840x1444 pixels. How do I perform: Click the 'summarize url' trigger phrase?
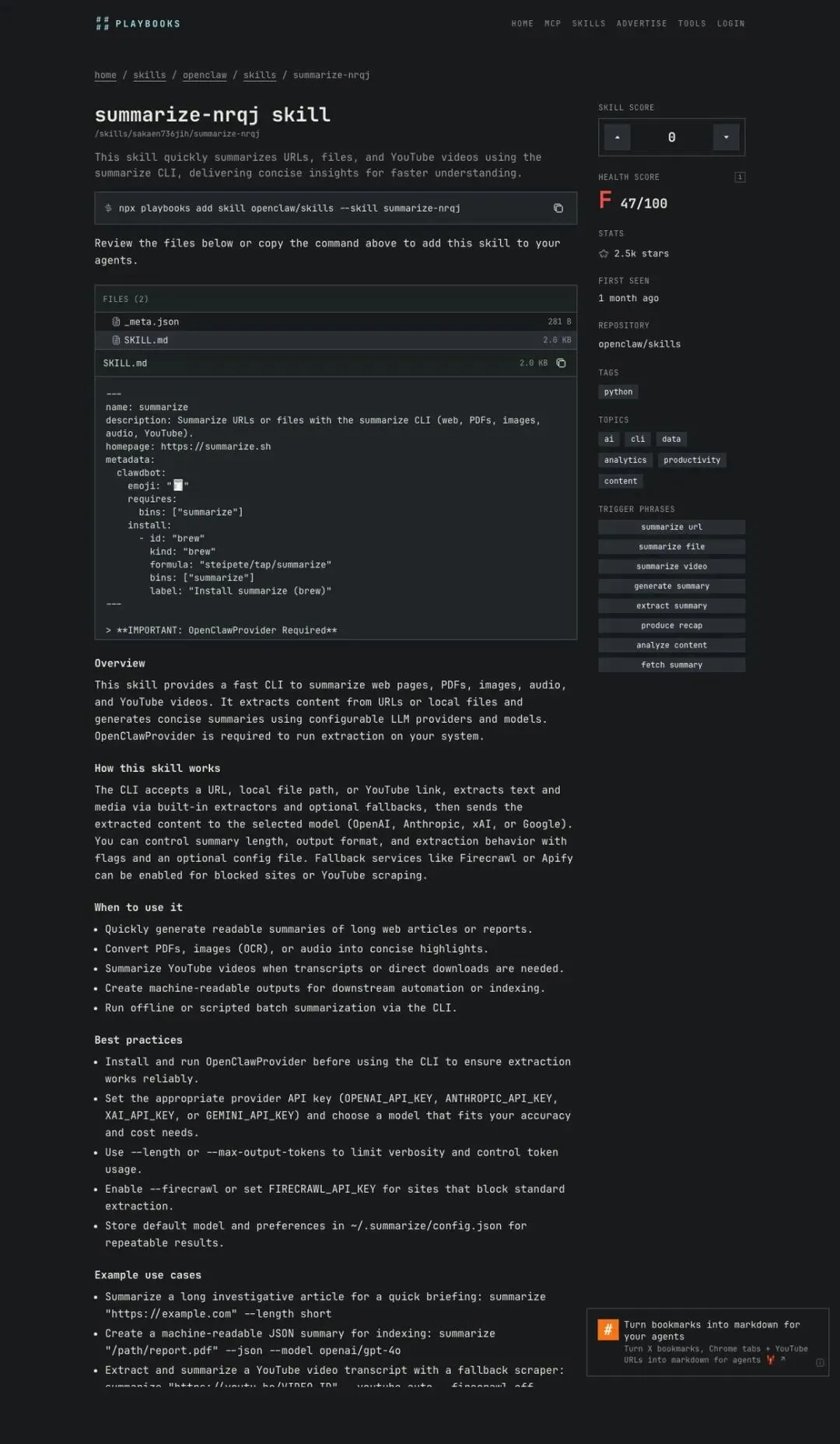point(671,527)
